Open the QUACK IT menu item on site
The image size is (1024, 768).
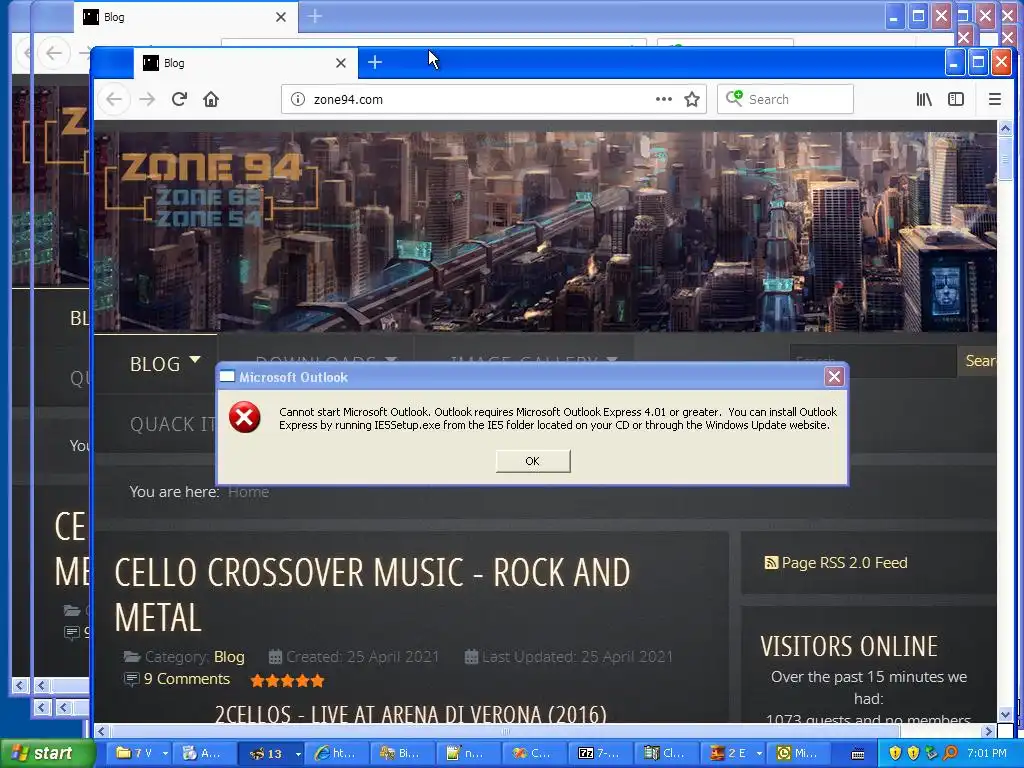[172, 424]
